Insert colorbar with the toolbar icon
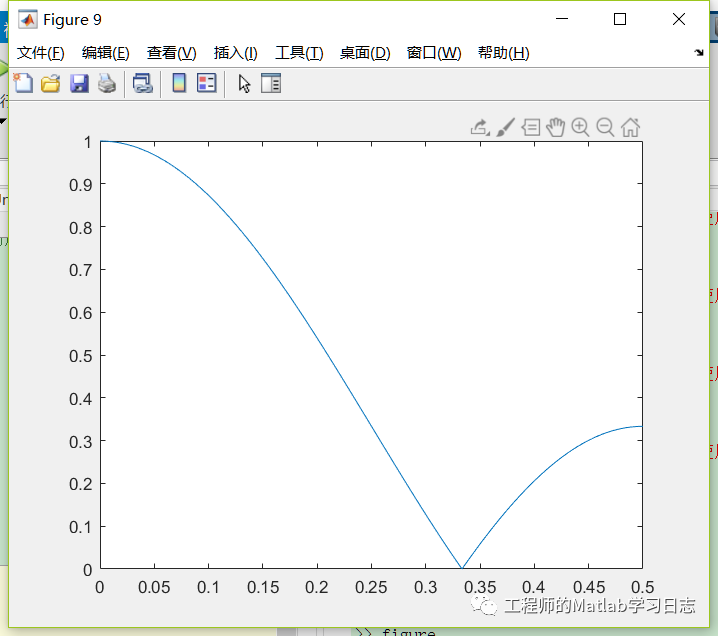This screenshot has height=636, width=718. (179, 83)
